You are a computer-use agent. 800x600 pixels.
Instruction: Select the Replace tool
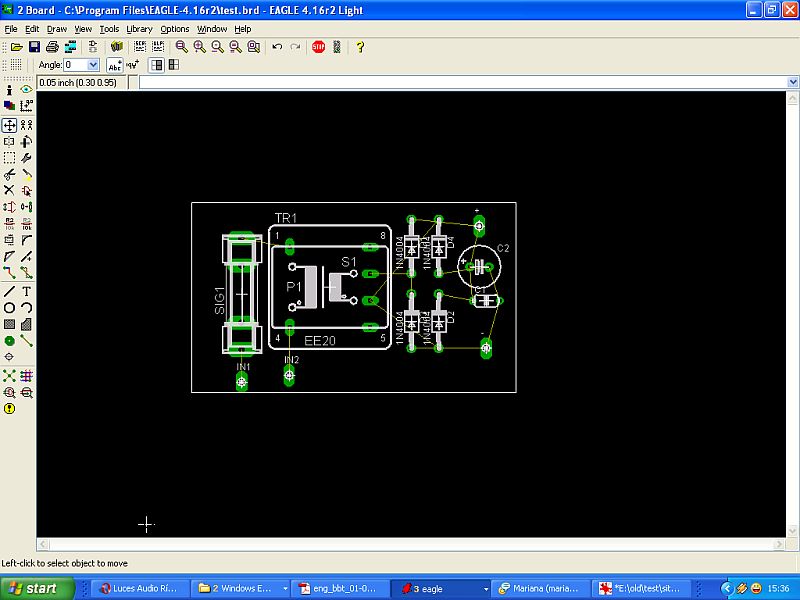click(27, 207)
